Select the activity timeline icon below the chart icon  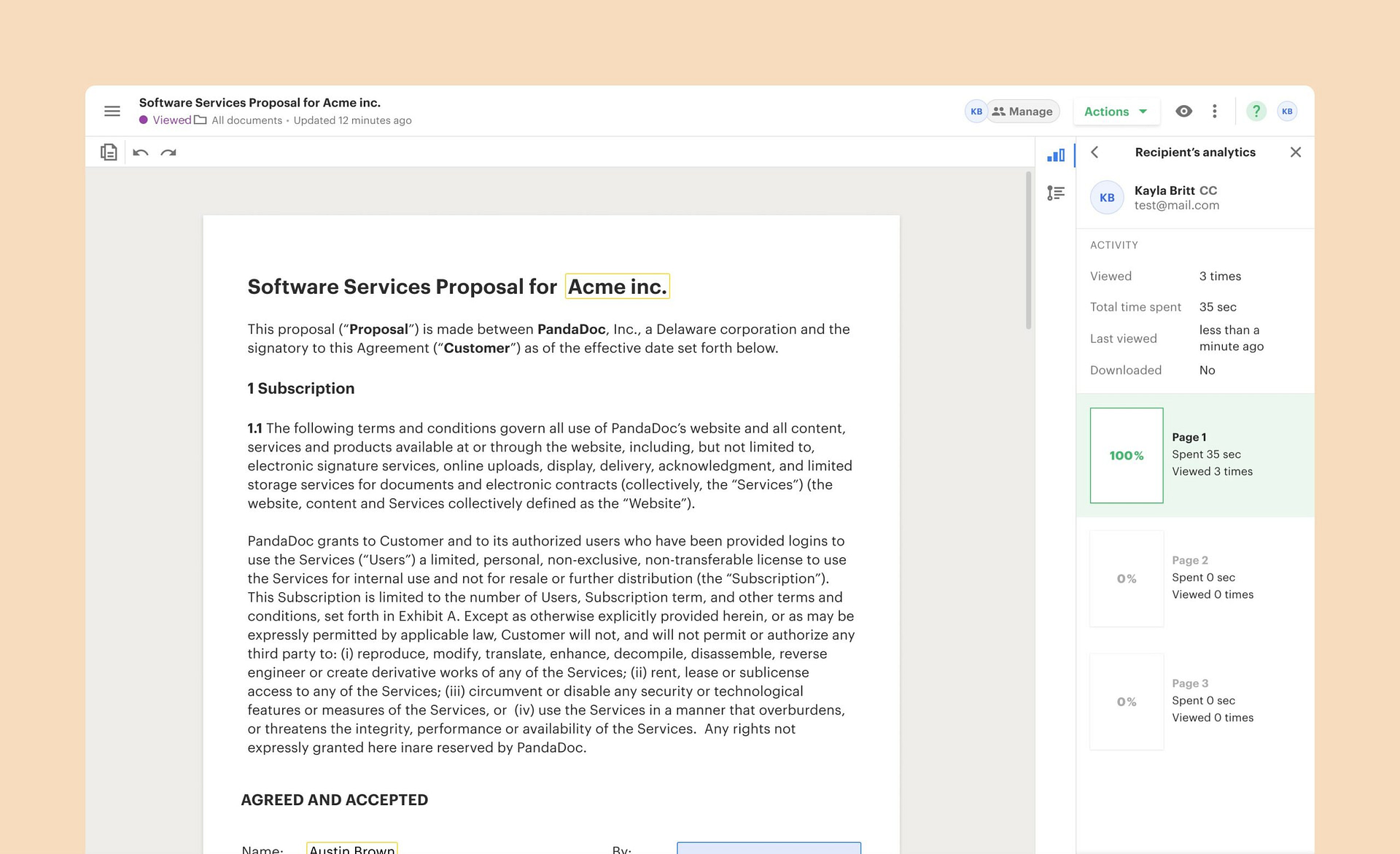tap(1056, 193)
